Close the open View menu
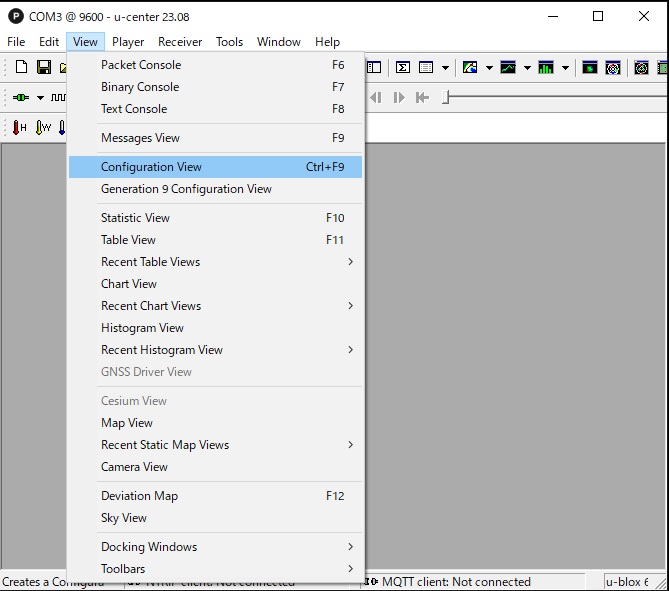 (x=85, y=42)
